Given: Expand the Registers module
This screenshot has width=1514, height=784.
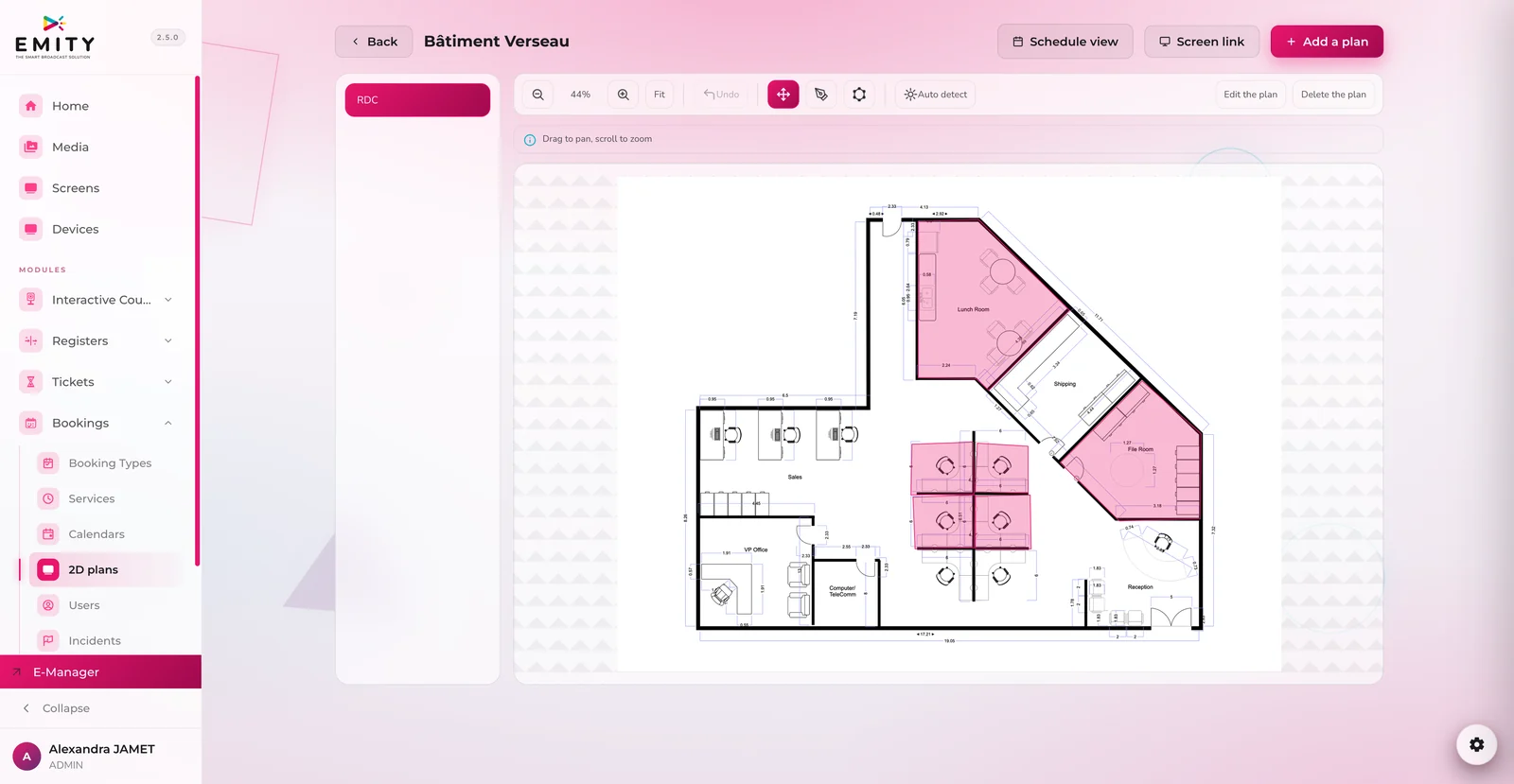Looking at the screenshot, I should point(168,340).
